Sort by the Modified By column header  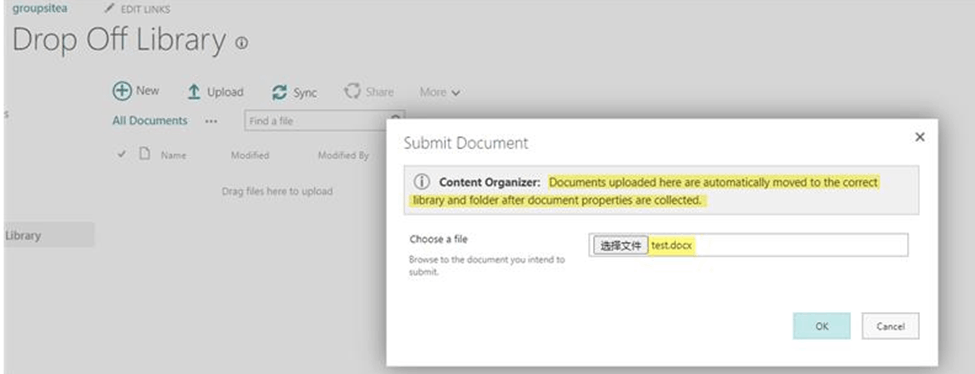[x=343, y=155]
